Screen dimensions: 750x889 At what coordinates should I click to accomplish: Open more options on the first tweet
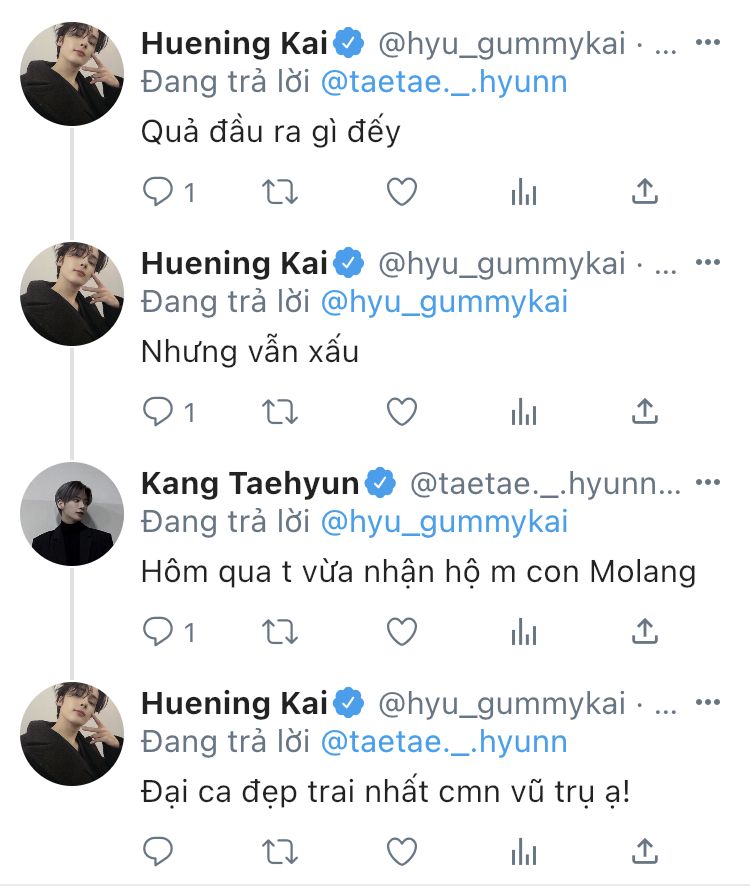pos(707,43)
